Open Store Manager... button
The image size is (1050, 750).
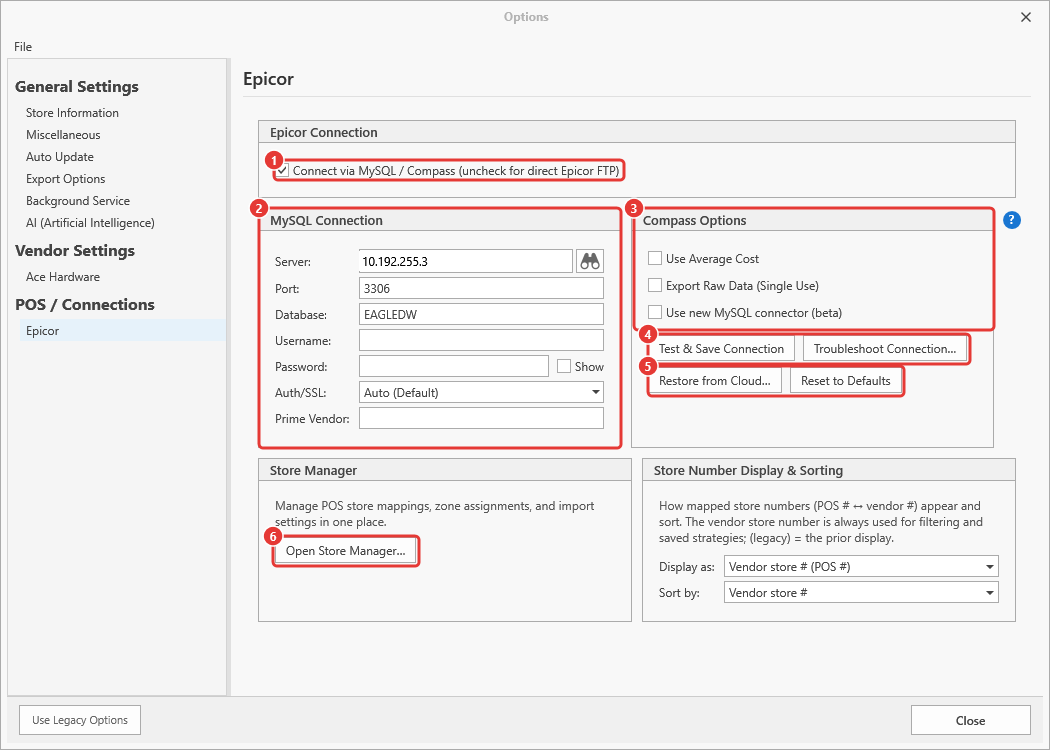click(346, 551)
